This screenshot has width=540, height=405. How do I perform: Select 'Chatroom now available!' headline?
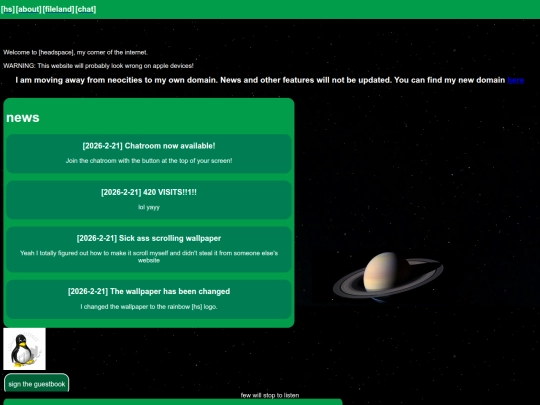(x=149, y=146)
